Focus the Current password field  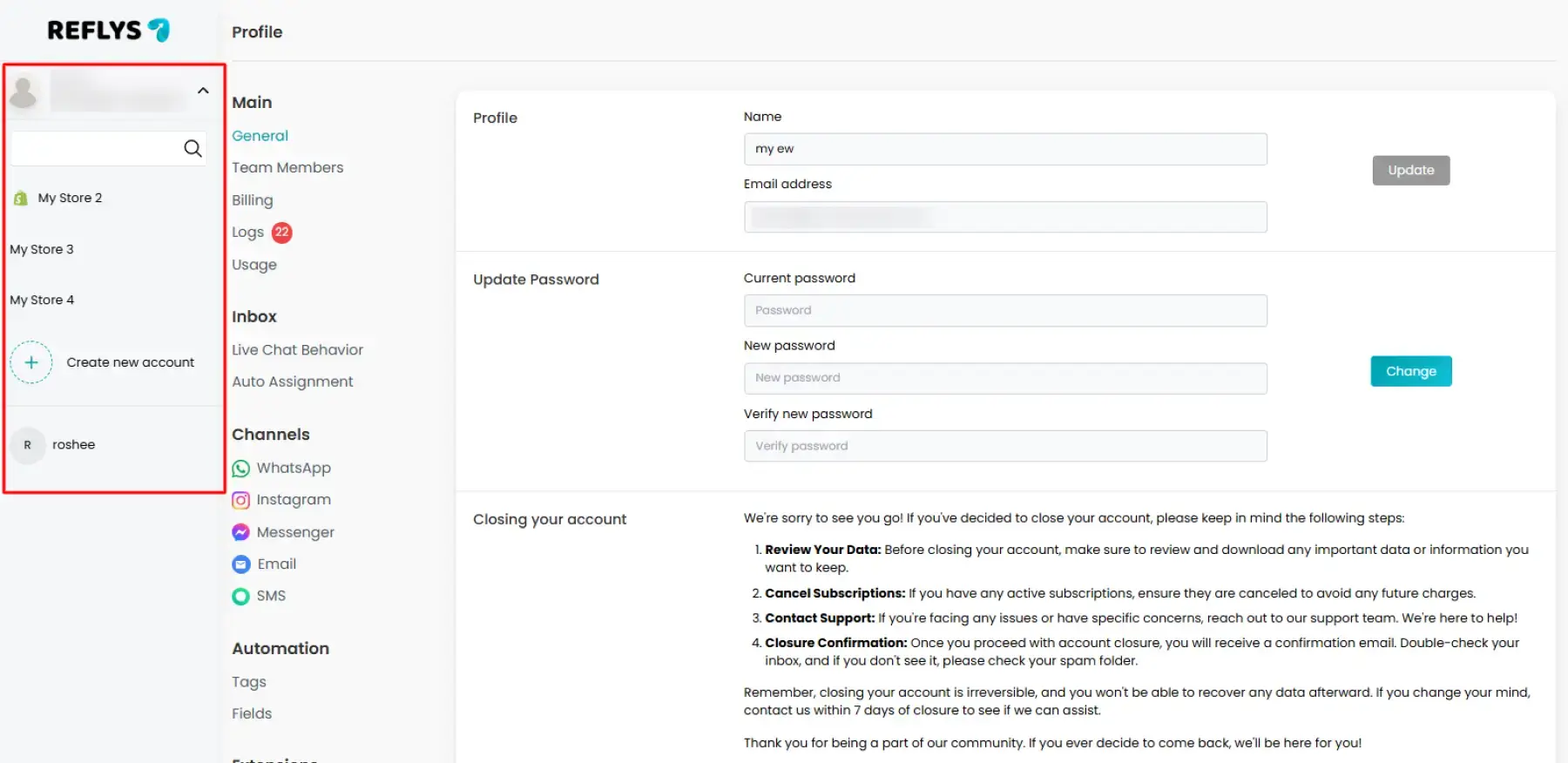pyautogui.click(x=1004, y=311)
